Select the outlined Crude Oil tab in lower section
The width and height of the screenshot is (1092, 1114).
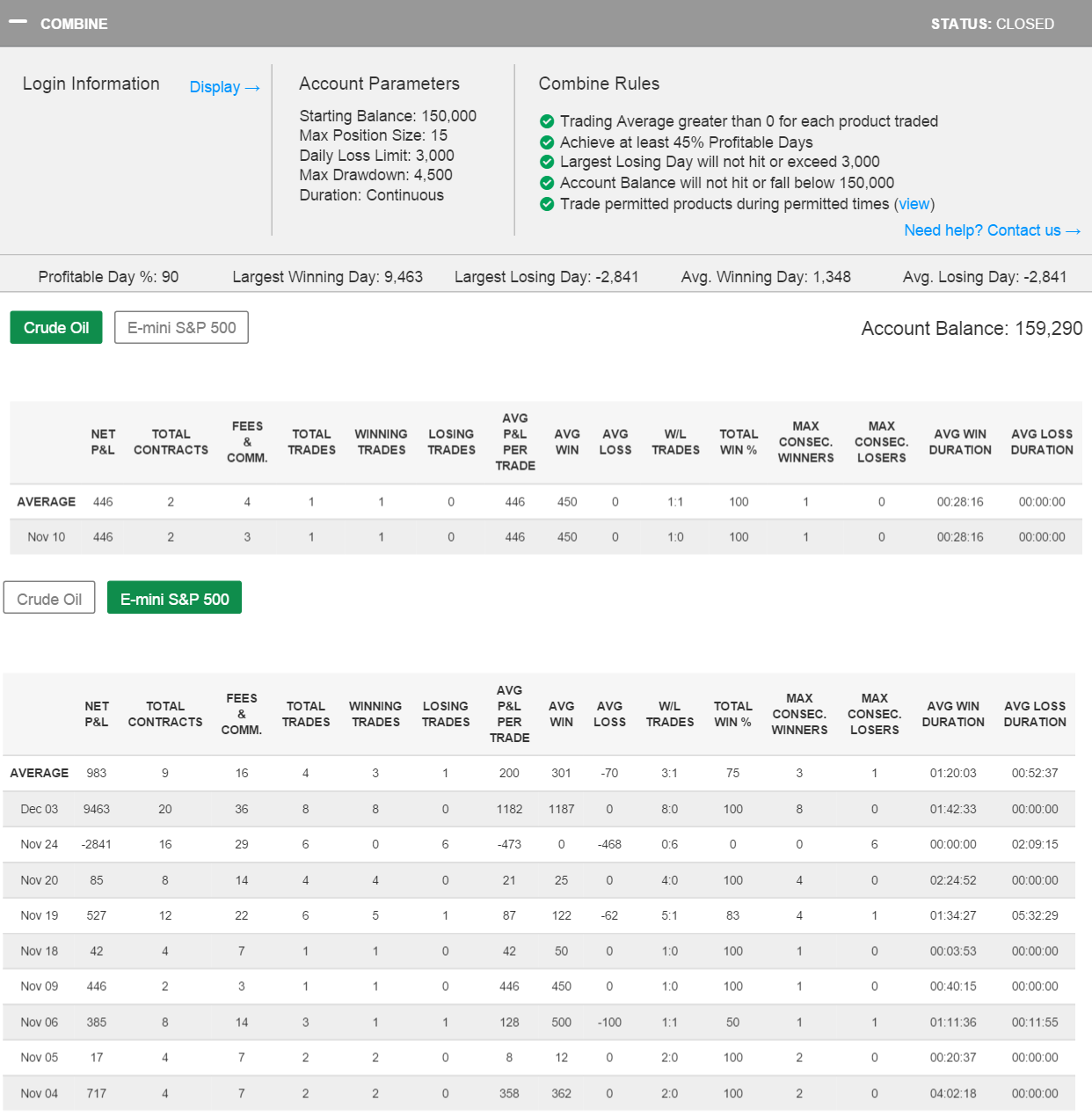tap(49, 599)
